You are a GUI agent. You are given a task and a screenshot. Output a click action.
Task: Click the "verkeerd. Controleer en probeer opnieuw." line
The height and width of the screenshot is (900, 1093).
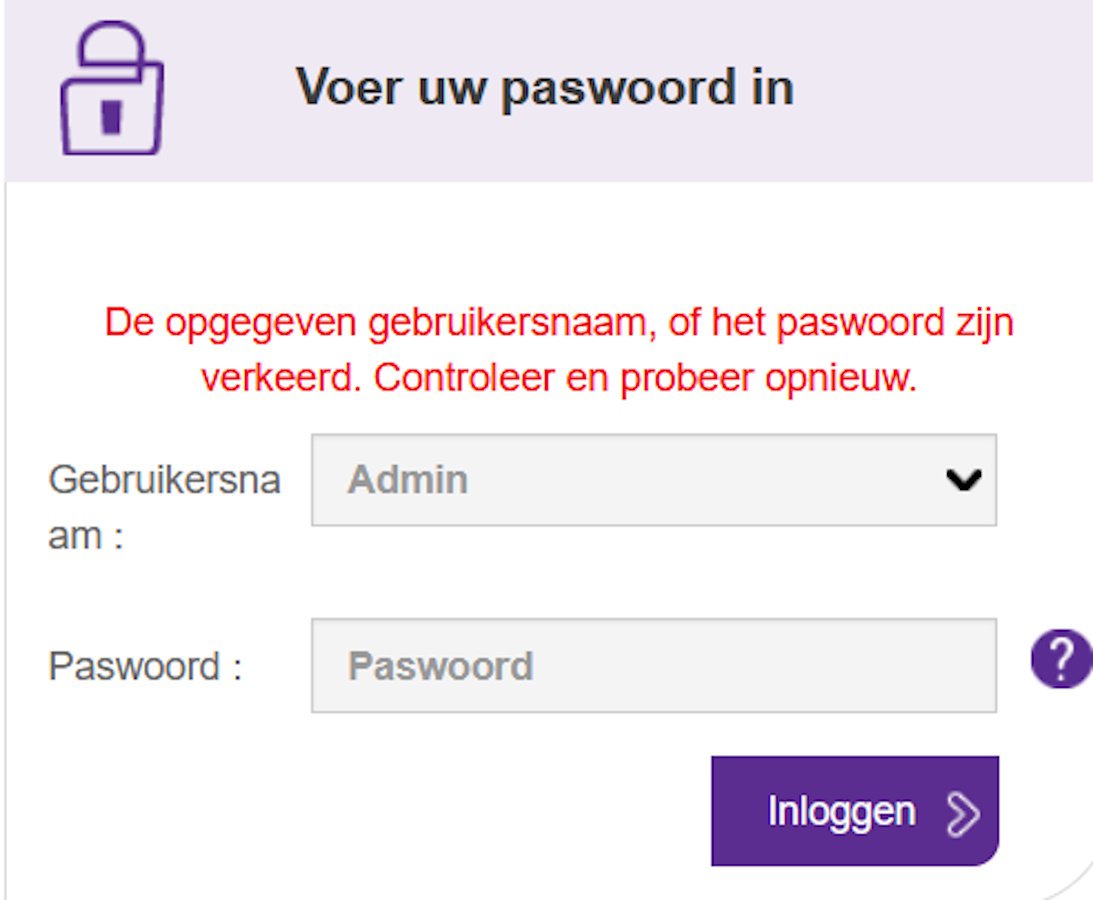pos(559,379)
